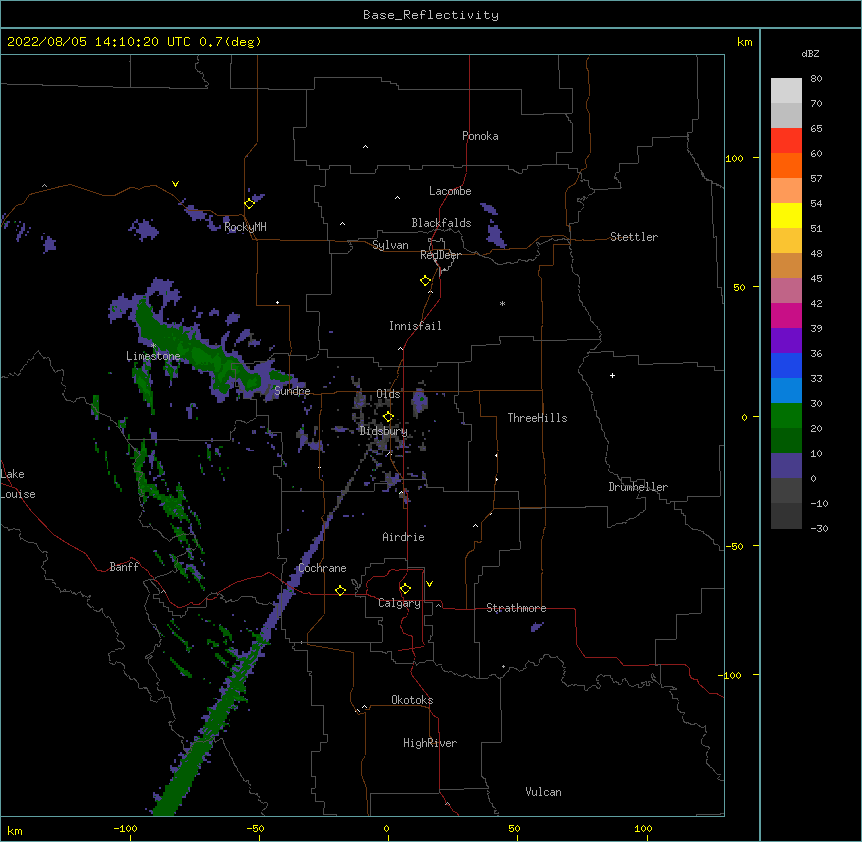
Task: Click the Cochrane town label
Action: click(322, 568)
